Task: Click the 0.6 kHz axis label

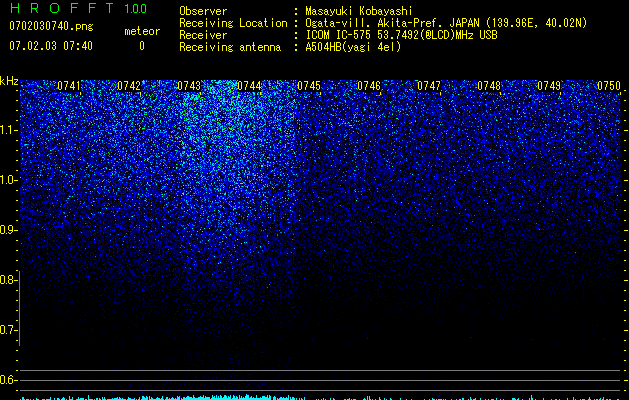Action: pyautogui.click(x=8, y=380)
